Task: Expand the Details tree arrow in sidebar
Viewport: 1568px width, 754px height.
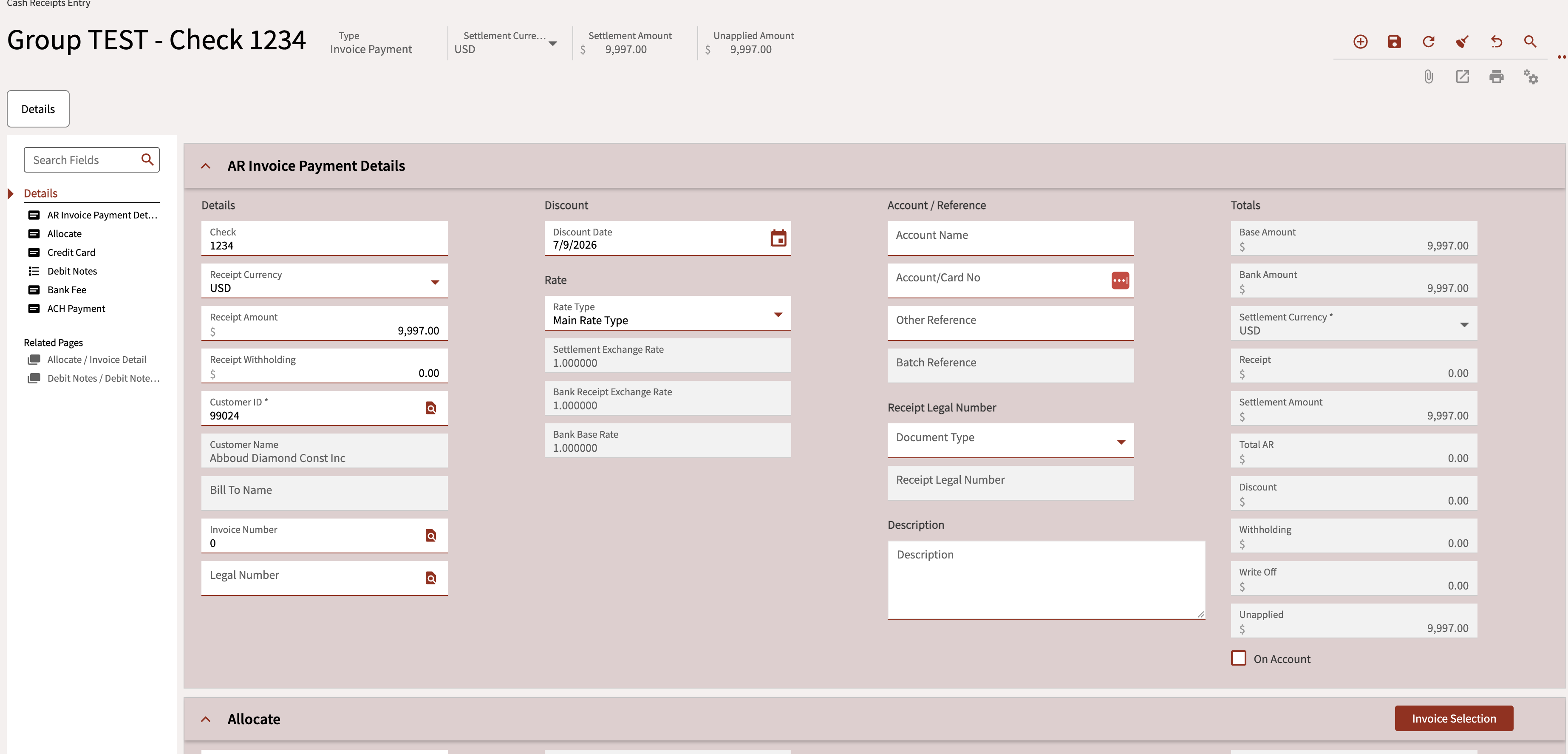Action: (10, 194)
